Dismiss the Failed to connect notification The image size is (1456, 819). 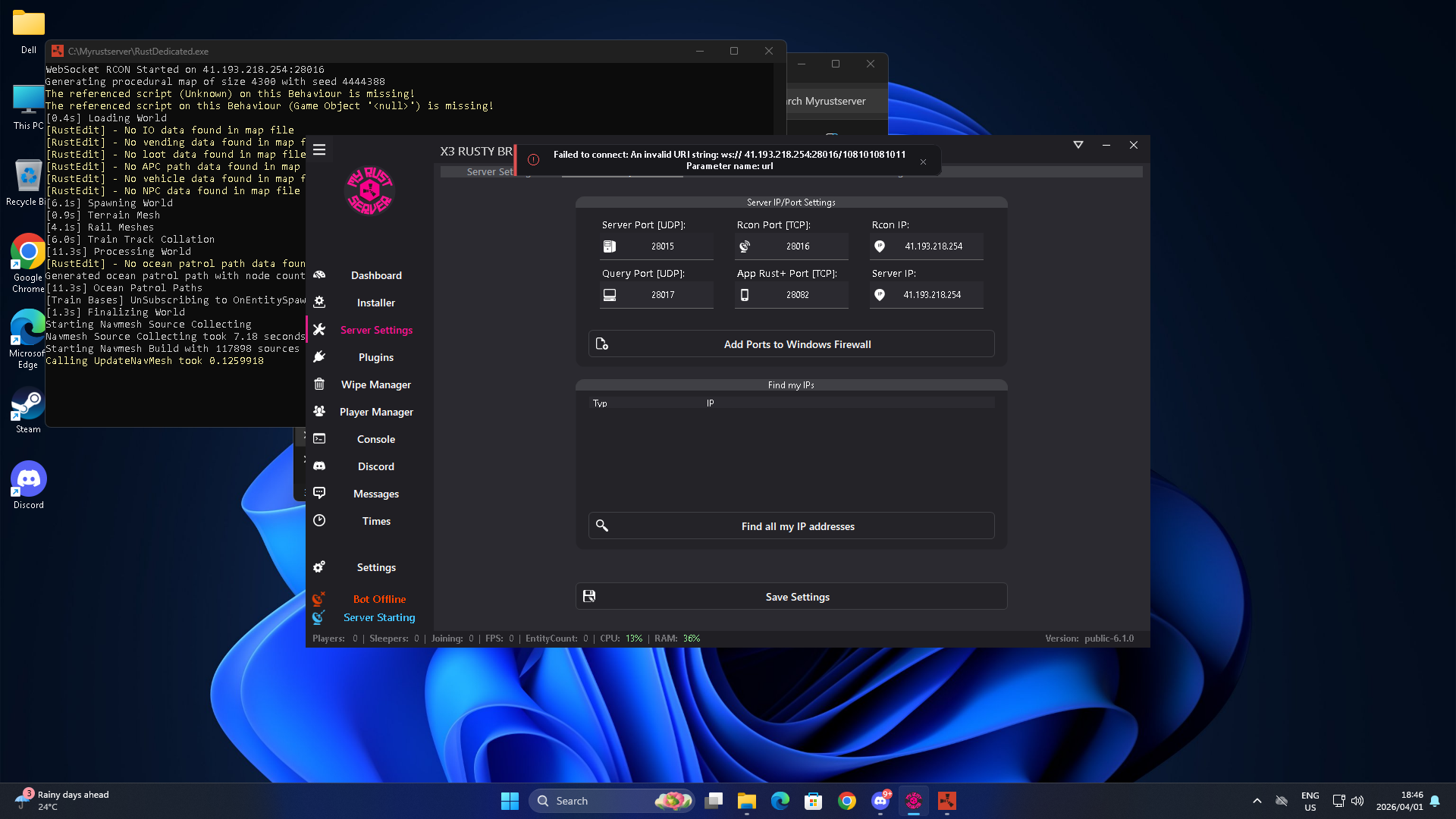[923, 162]
